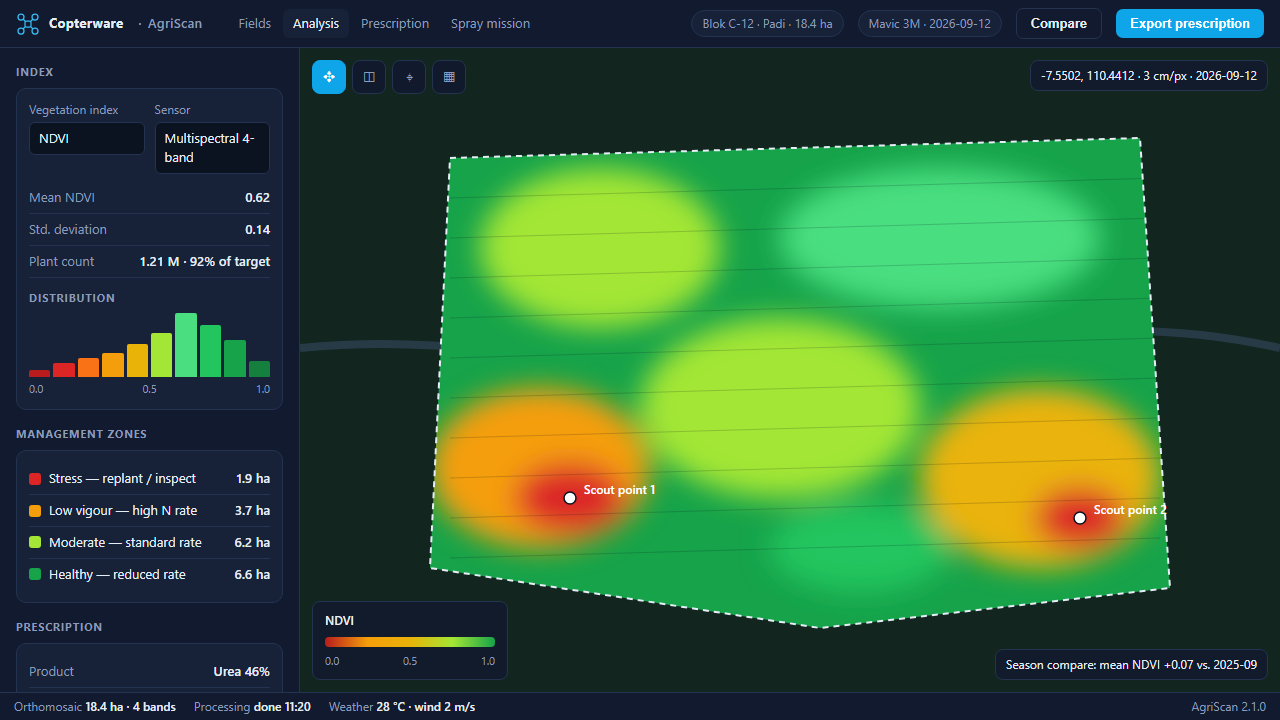Open the Vegetation index NDVI dropdown
Viewport: 1280px width, 720px height.
(x=87, y=139)
